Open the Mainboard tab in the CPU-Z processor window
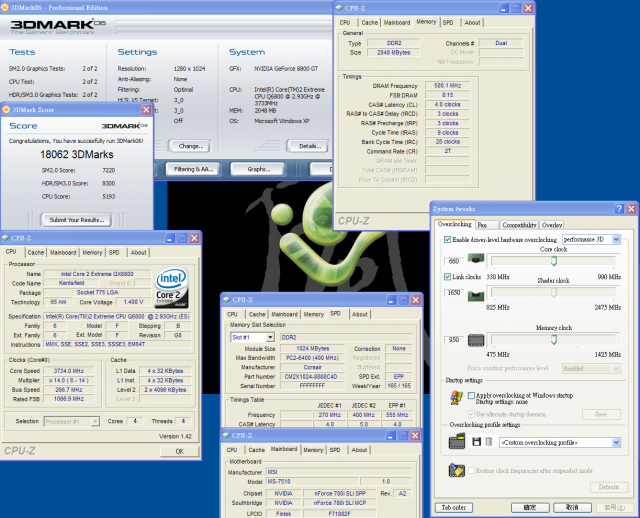640x518 pixels. pos(63,253)
